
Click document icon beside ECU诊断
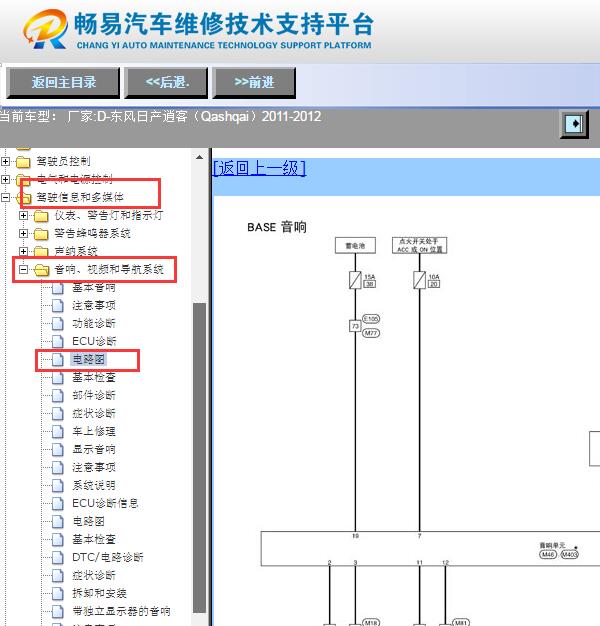[x=58, y=342]
